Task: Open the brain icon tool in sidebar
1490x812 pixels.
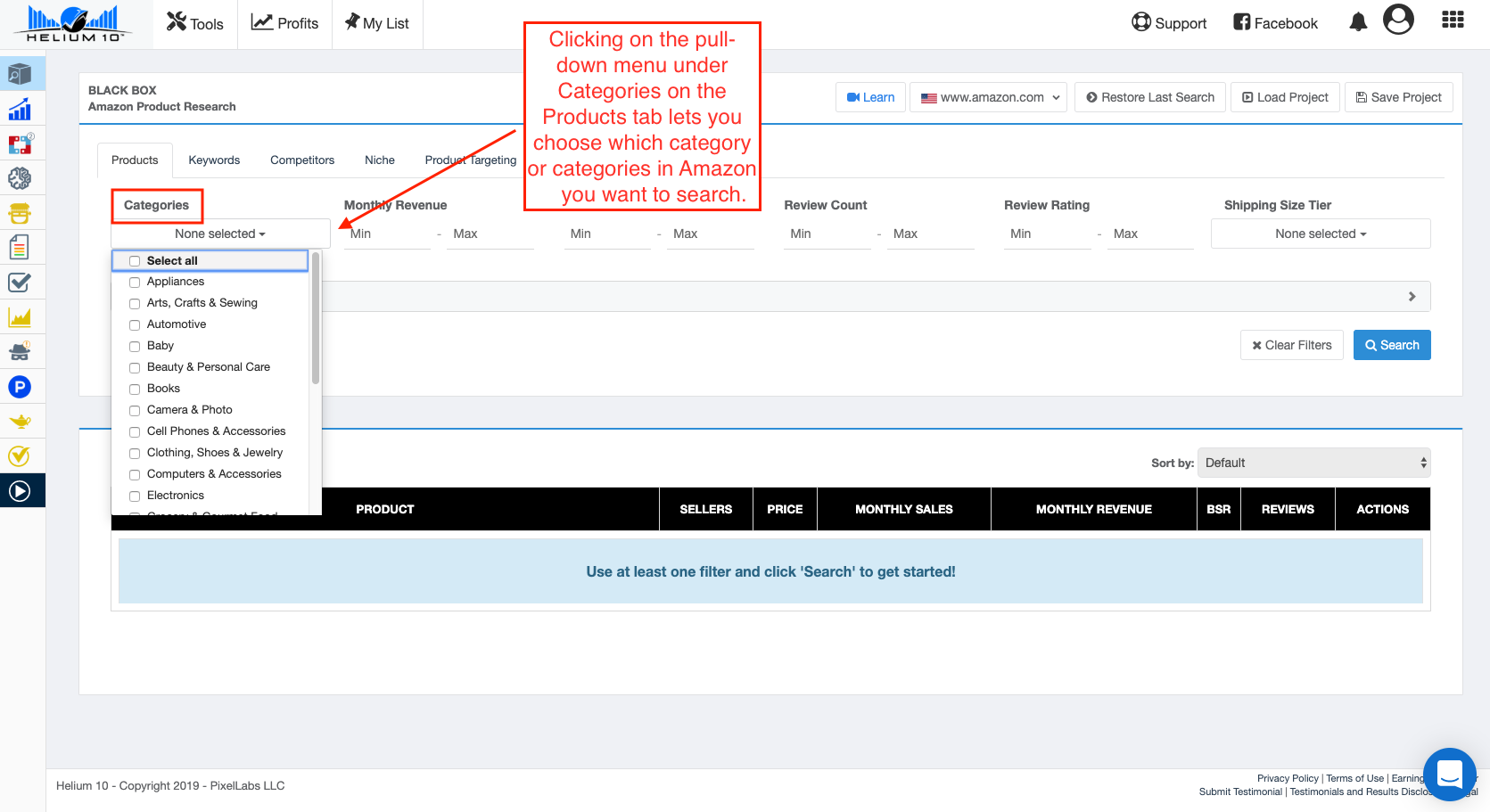Action: coord(20,178)
